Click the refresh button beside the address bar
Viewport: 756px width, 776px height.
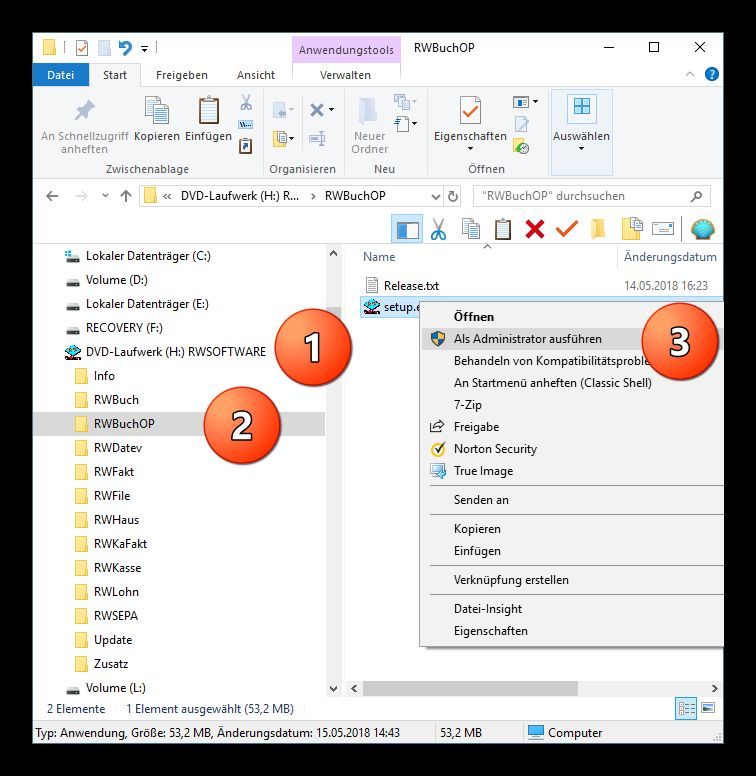coord(453,196)
